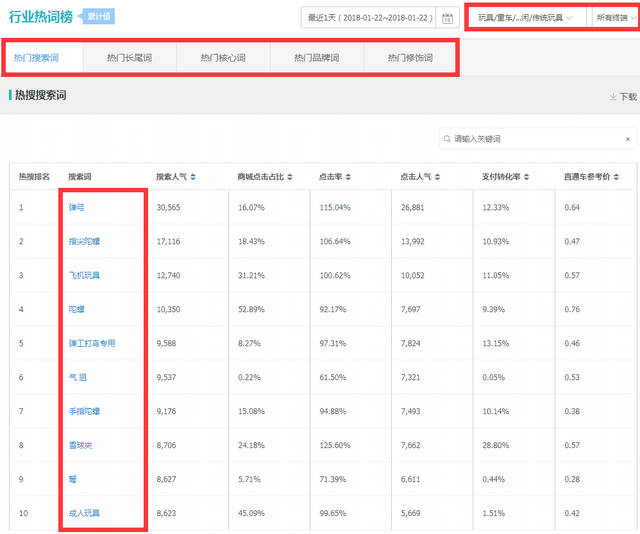
Task: Select the 52.89% mall click share cell
Action: pyautogui.click(x=251, y=309)
